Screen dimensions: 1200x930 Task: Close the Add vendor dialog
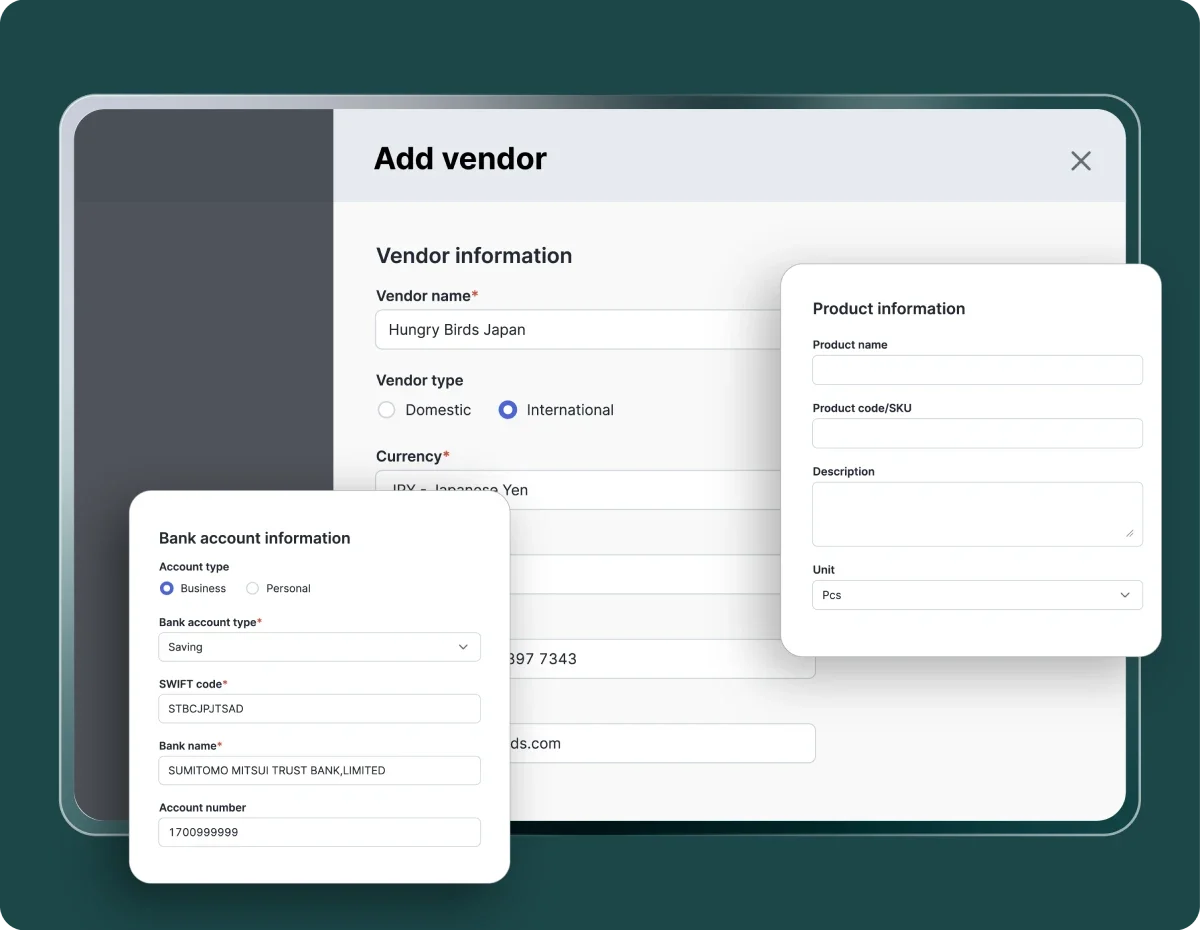click(x=1080, y=161)
